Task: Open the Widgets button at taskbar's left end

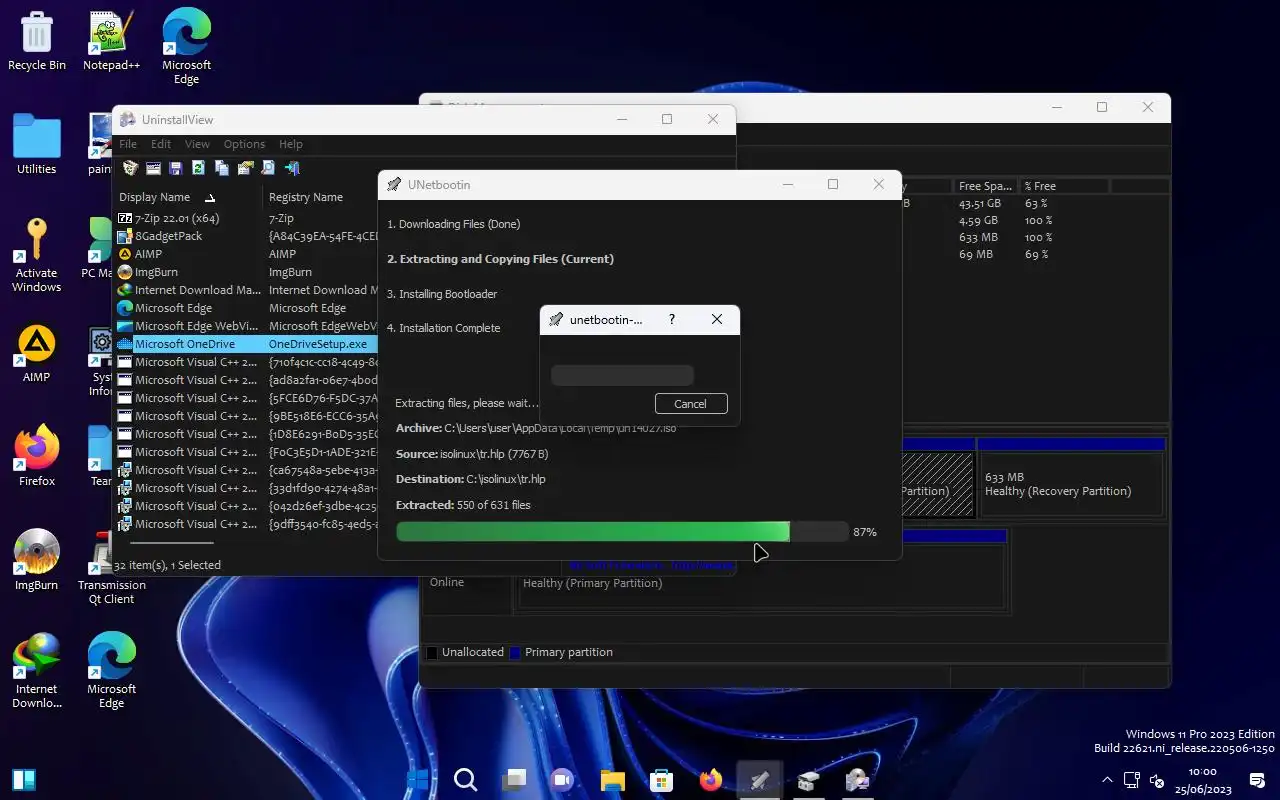Action: pos(24,780)
